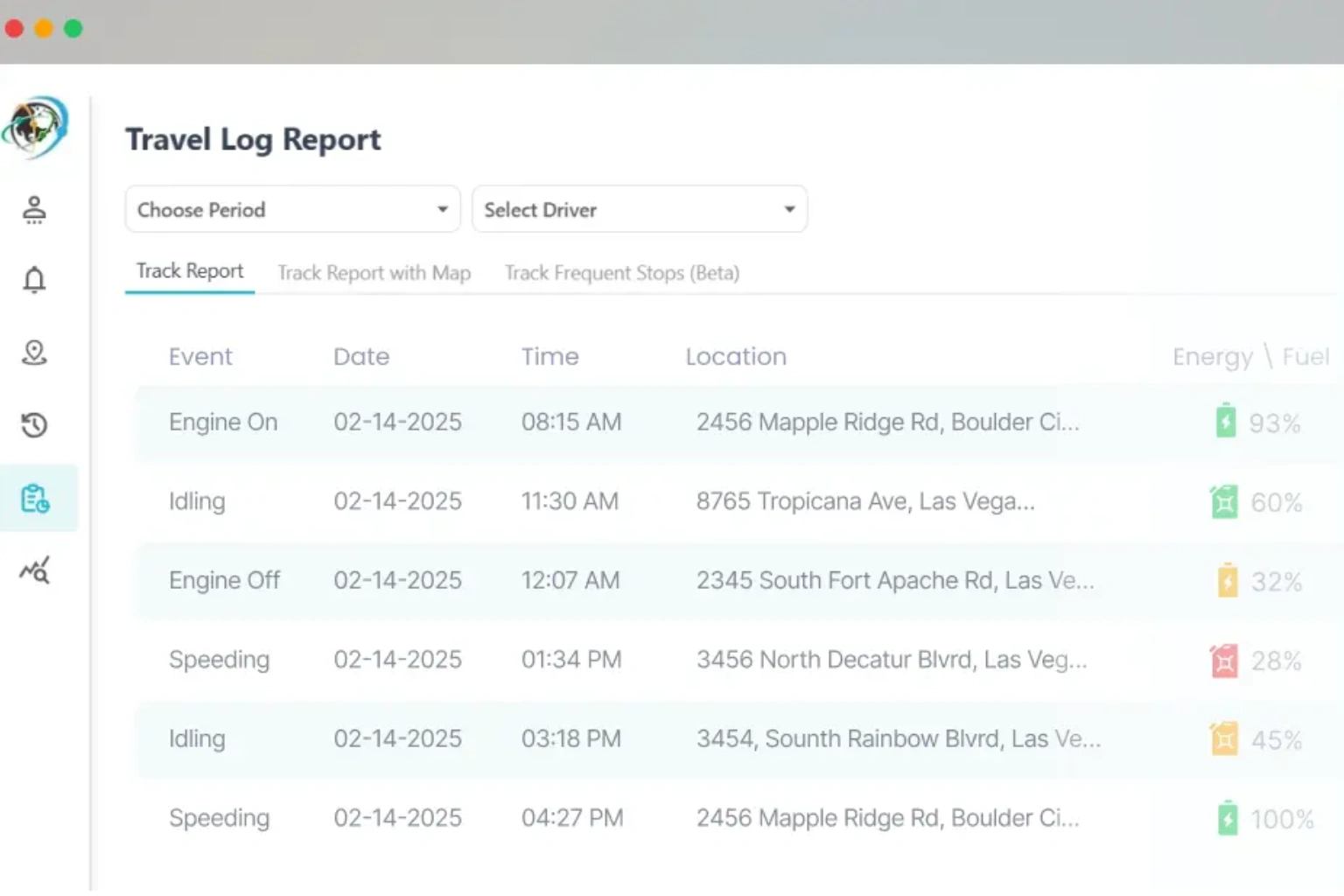Screen dimensions: 1344x896
Task: View notifications via the bell icon
Action: coord(34,280)
